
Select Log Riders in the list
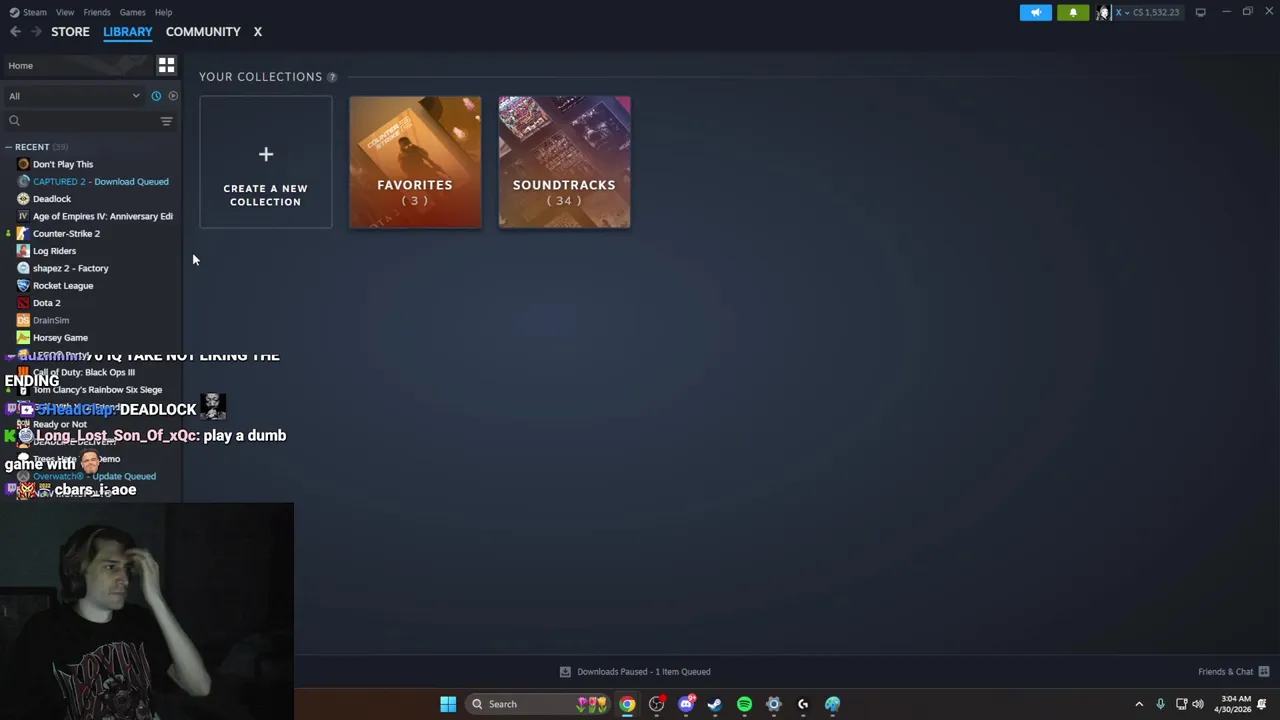click(54, 251)
